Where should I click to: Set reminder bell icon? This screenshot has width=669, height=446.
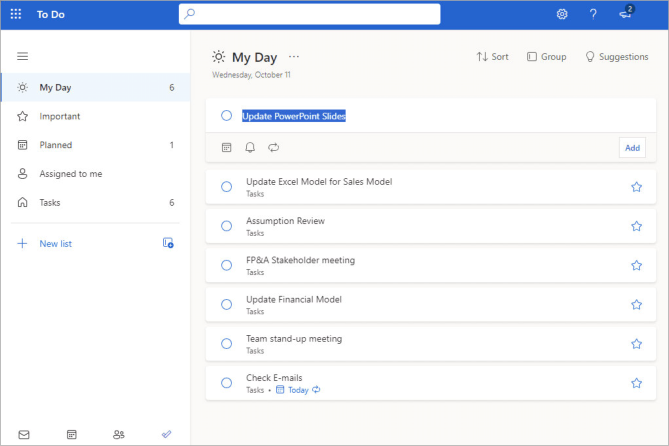pos(250,148)
